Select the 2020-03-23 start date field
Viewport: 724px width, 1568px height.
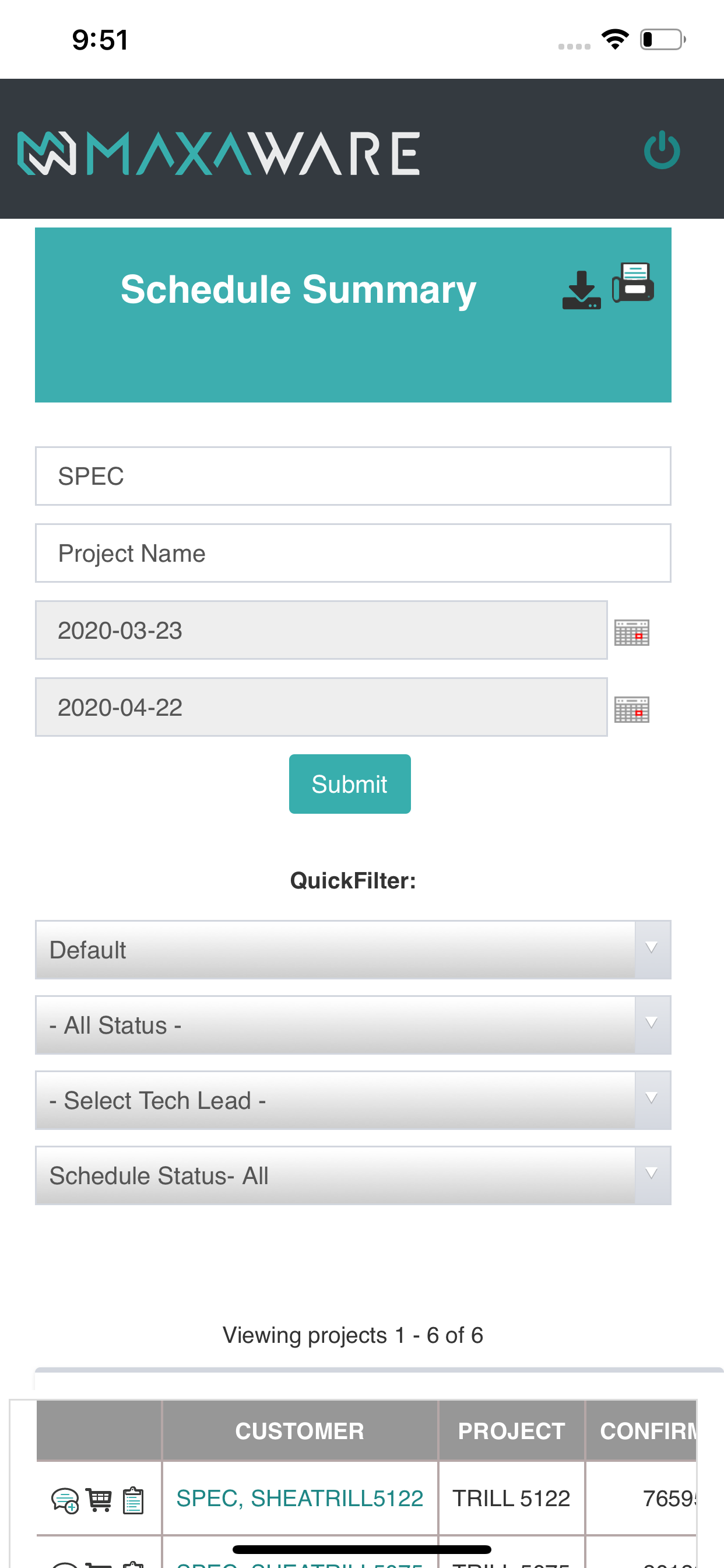(321, 630)
